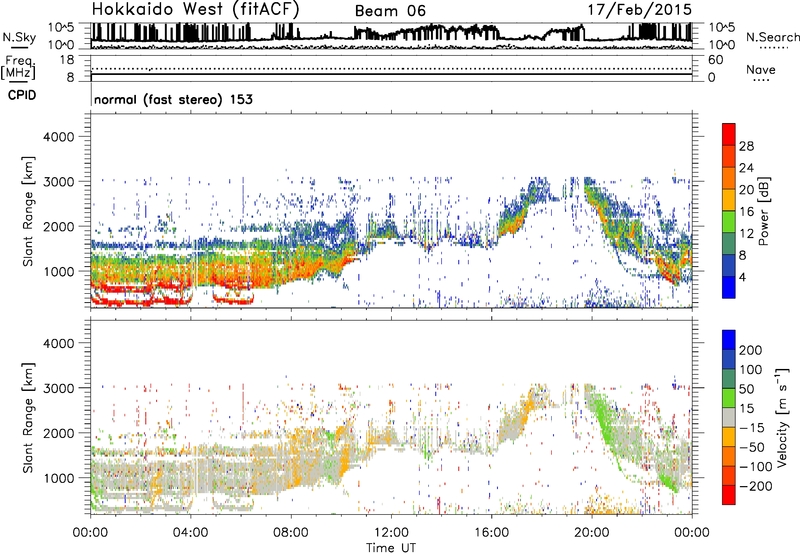Viewport: 800px width, 554px height.
Task: Click the '2000' tick in the power panel
Action: [58, 226]
